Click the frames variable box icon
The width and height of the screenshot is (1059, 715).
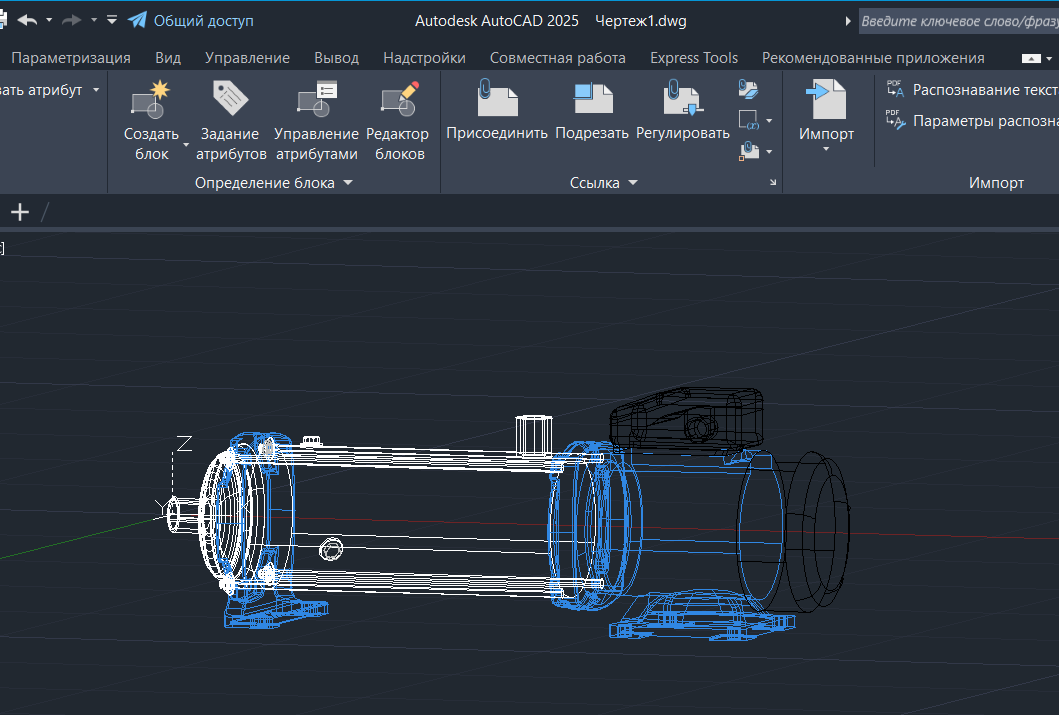(x=748, y=120)
